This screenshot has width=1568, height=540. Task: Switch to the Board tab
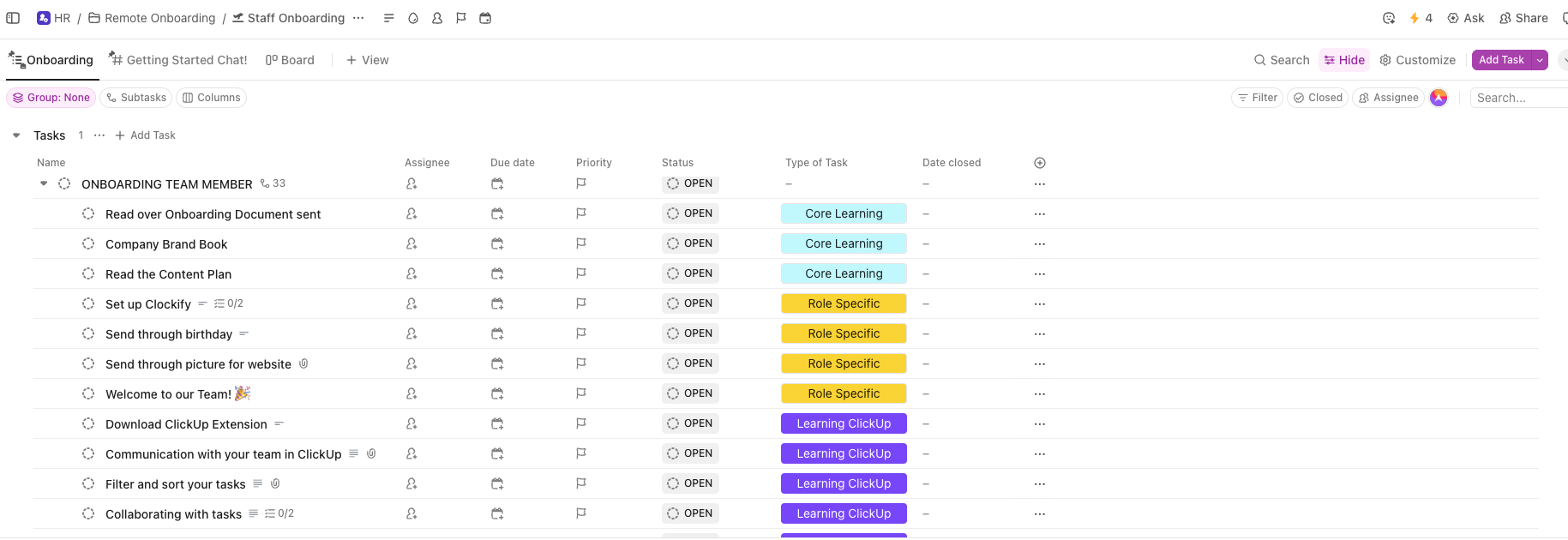click(x=290, y=60)
